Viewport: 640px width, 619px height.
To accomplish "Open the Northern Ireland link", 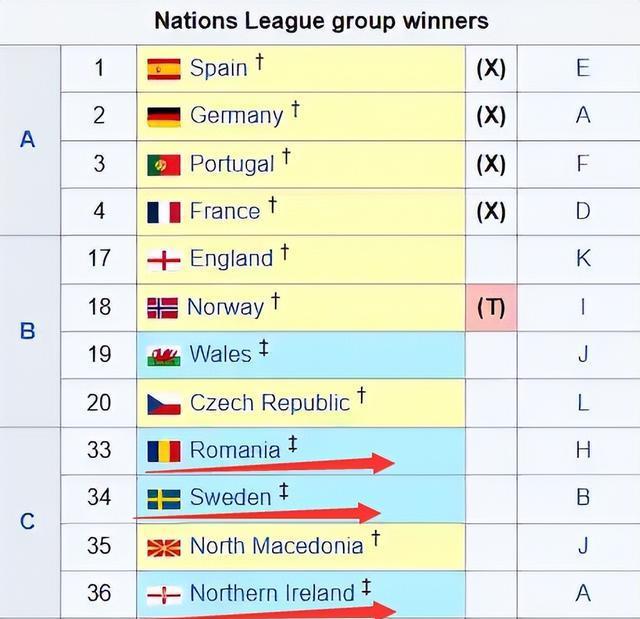I will (272, 593).
